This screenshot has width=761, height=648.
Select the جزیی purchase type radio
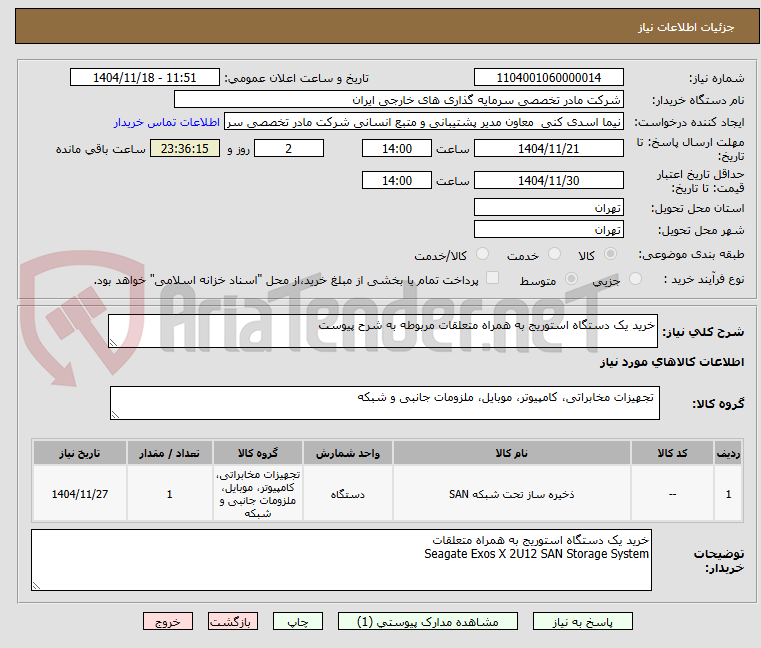coord(635,279)
